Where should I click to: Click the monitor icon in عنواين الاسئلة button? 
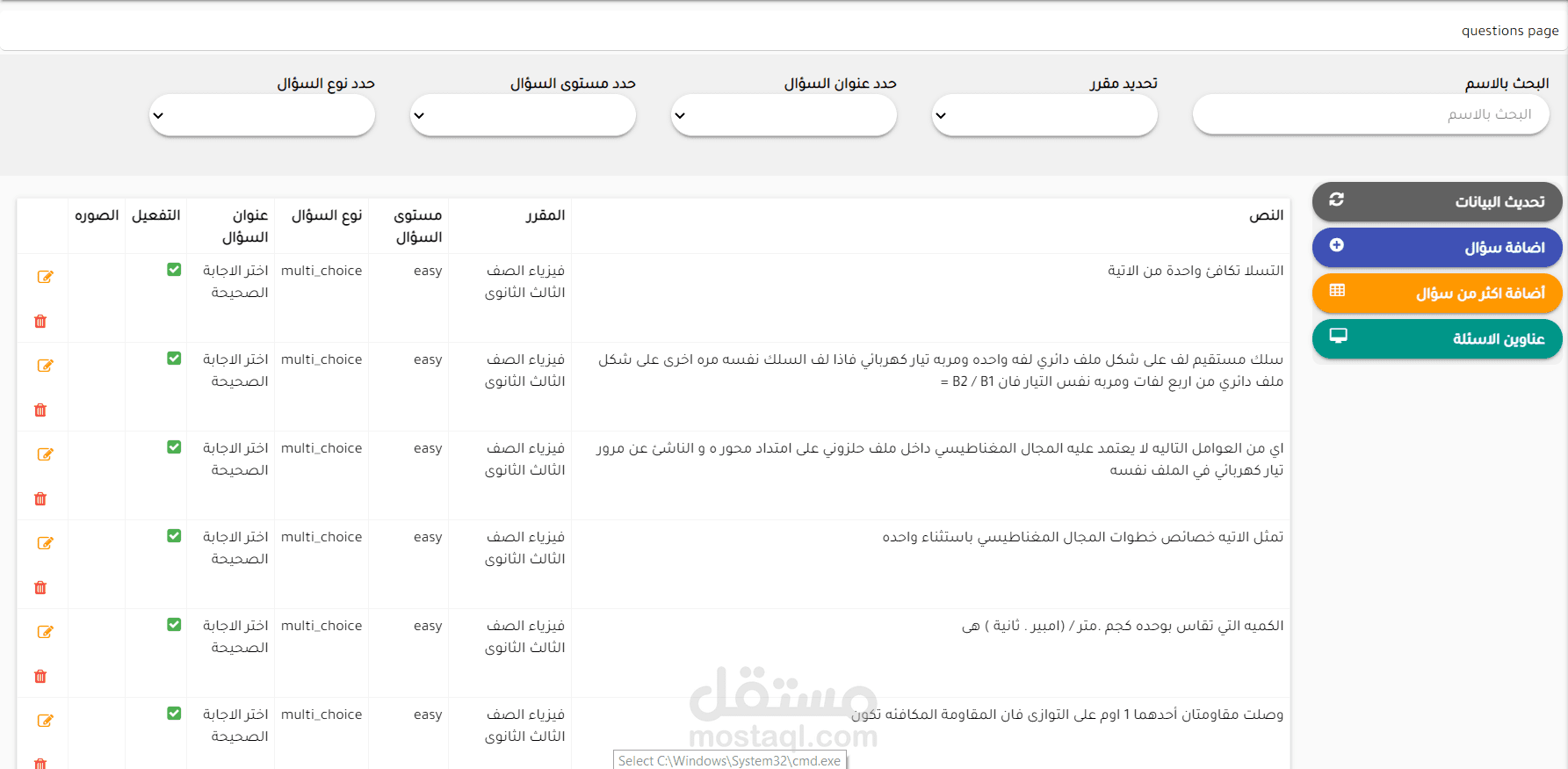point(1338,336)
